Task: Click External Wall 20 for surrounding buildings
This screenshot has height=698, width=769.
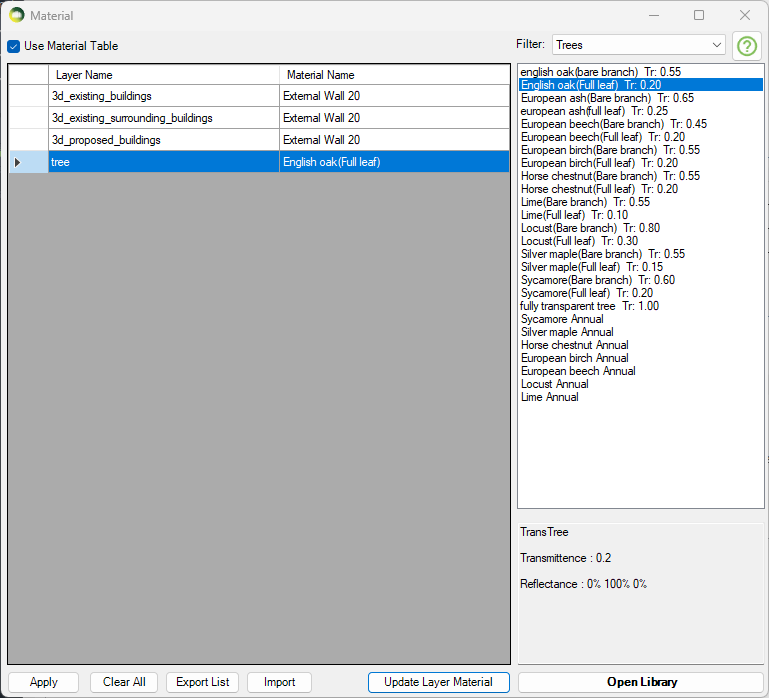Action: click(394, 118)
